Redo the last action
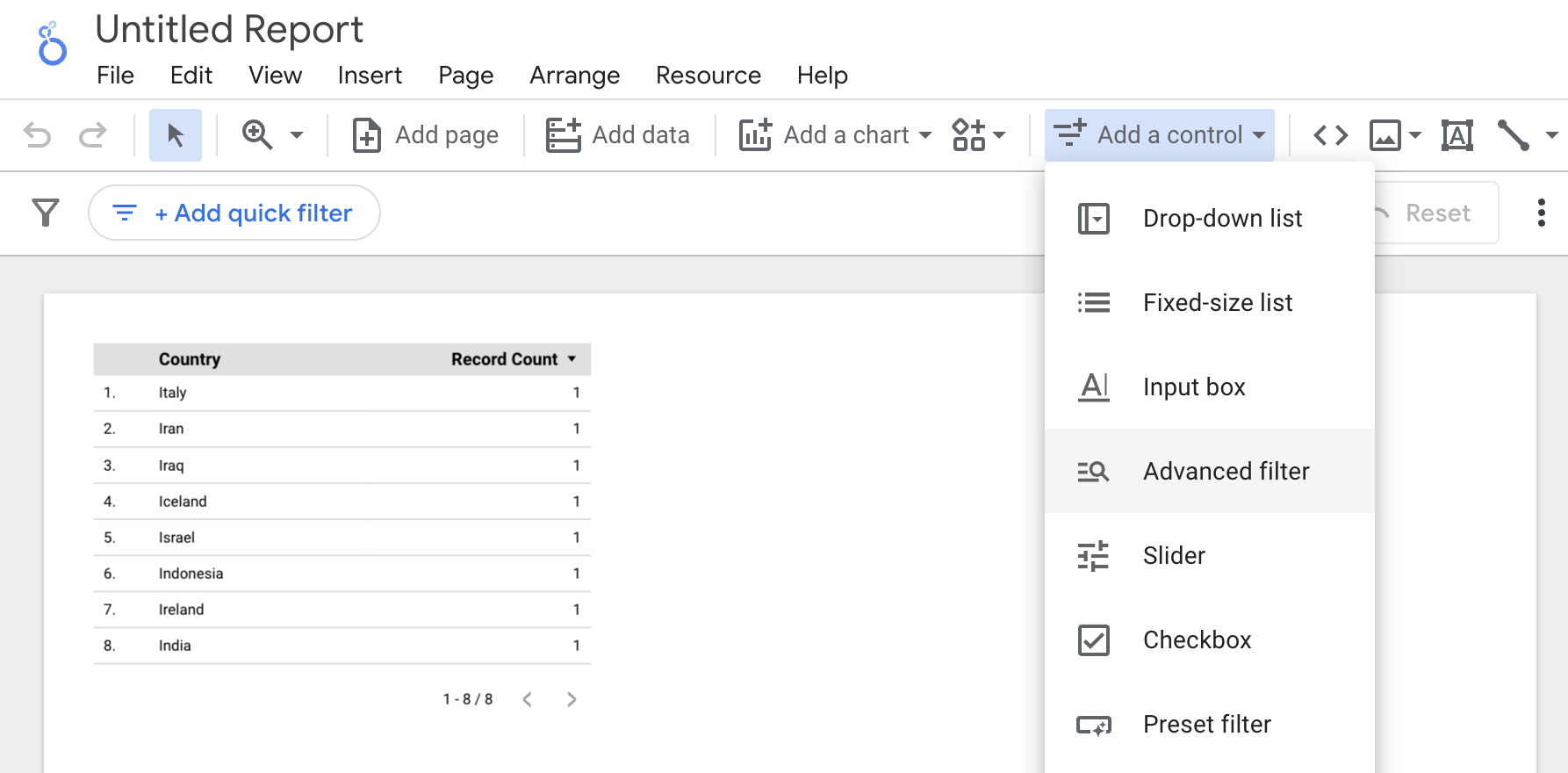The image size is (1568, 773). coord(92,135)
